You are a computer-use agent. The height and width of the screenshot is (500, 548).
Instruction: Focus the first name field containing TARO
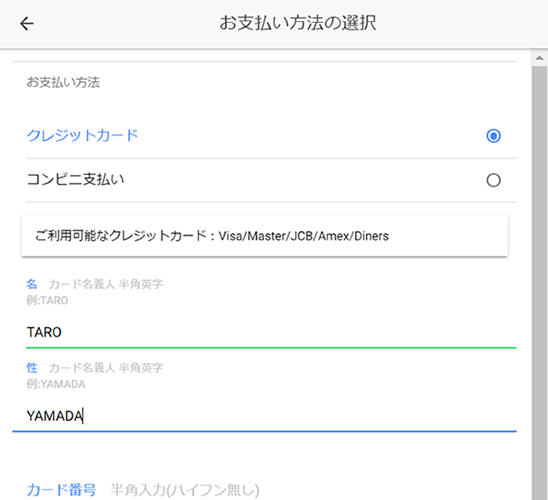pos(271,332)
